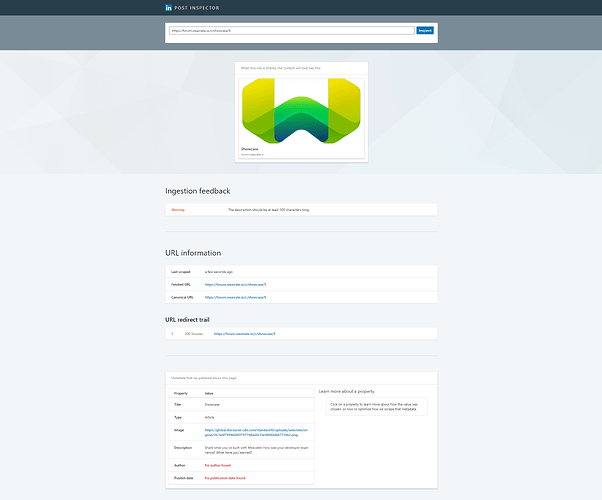The width and height of the screenshot is (602, 500).
Task: Click the red 'No author found' text
Action: tap(218, 465)
